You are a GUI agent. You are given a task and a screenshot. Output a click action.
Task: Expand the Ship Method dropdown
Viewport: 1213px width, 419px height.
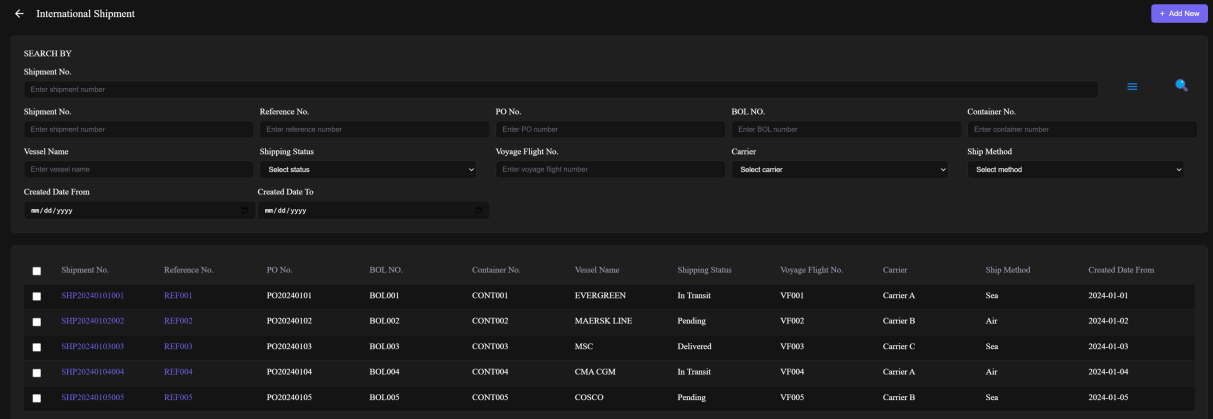pyautogui.click(x=1076, y=170)
